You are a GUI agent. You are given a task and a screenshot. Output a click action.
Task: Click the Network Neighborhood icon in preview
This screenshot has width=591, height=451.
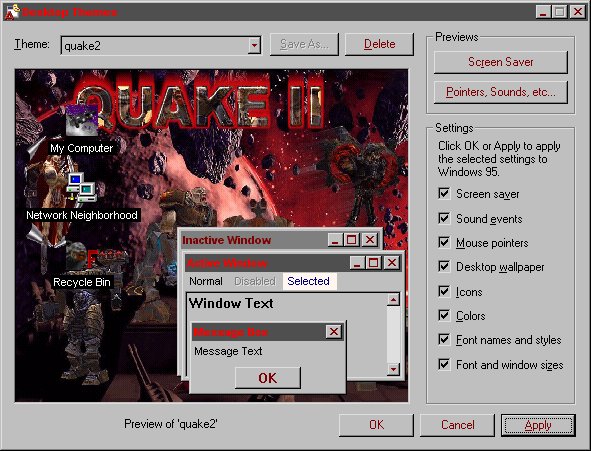(x=81, y=188)
